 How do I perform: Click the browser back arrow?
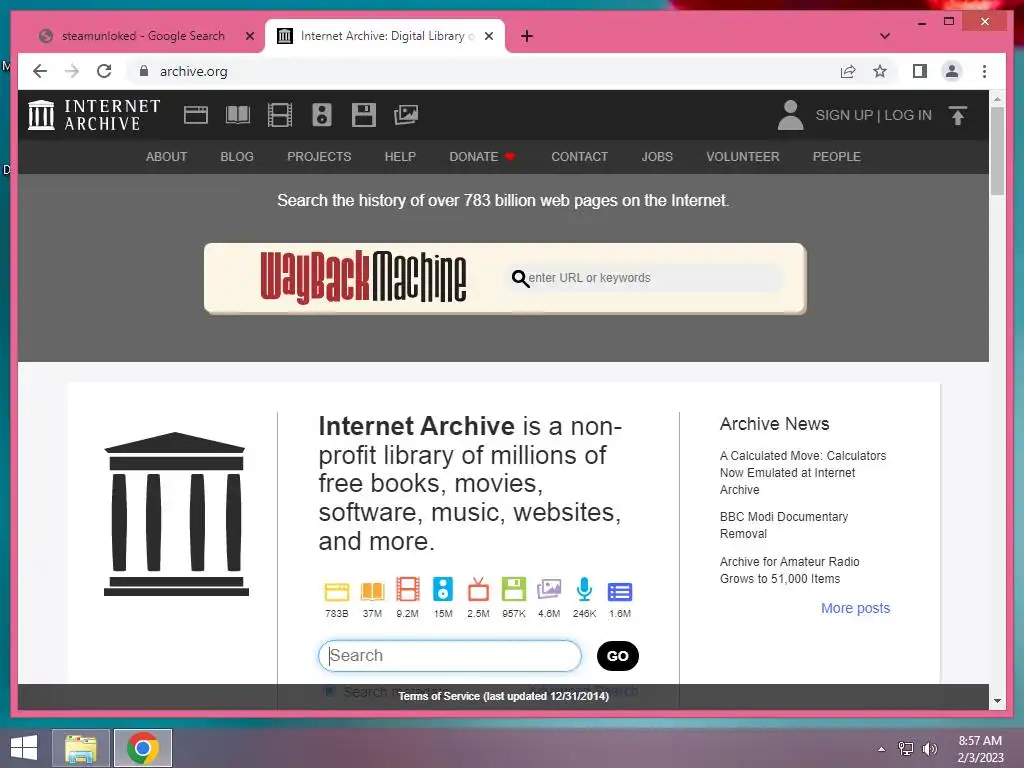coord(40,71)
